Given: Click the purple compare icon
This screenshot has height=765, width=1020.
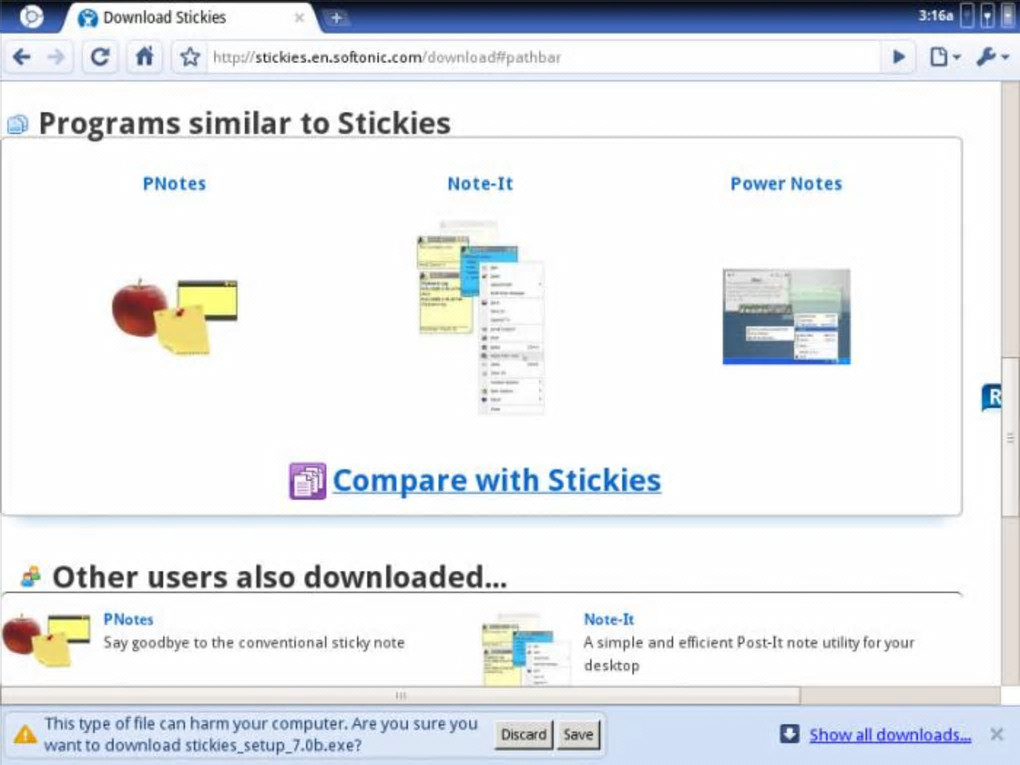Looking at the screenshot, I should click(x=307, y=481).
